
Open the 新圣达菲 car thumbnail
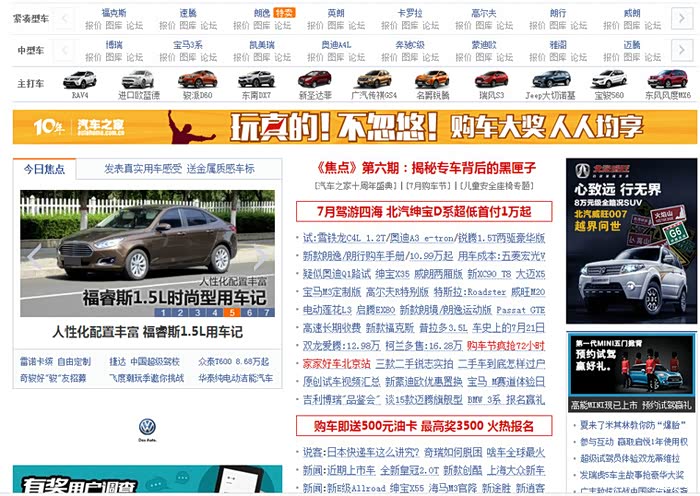pos(315,79)
